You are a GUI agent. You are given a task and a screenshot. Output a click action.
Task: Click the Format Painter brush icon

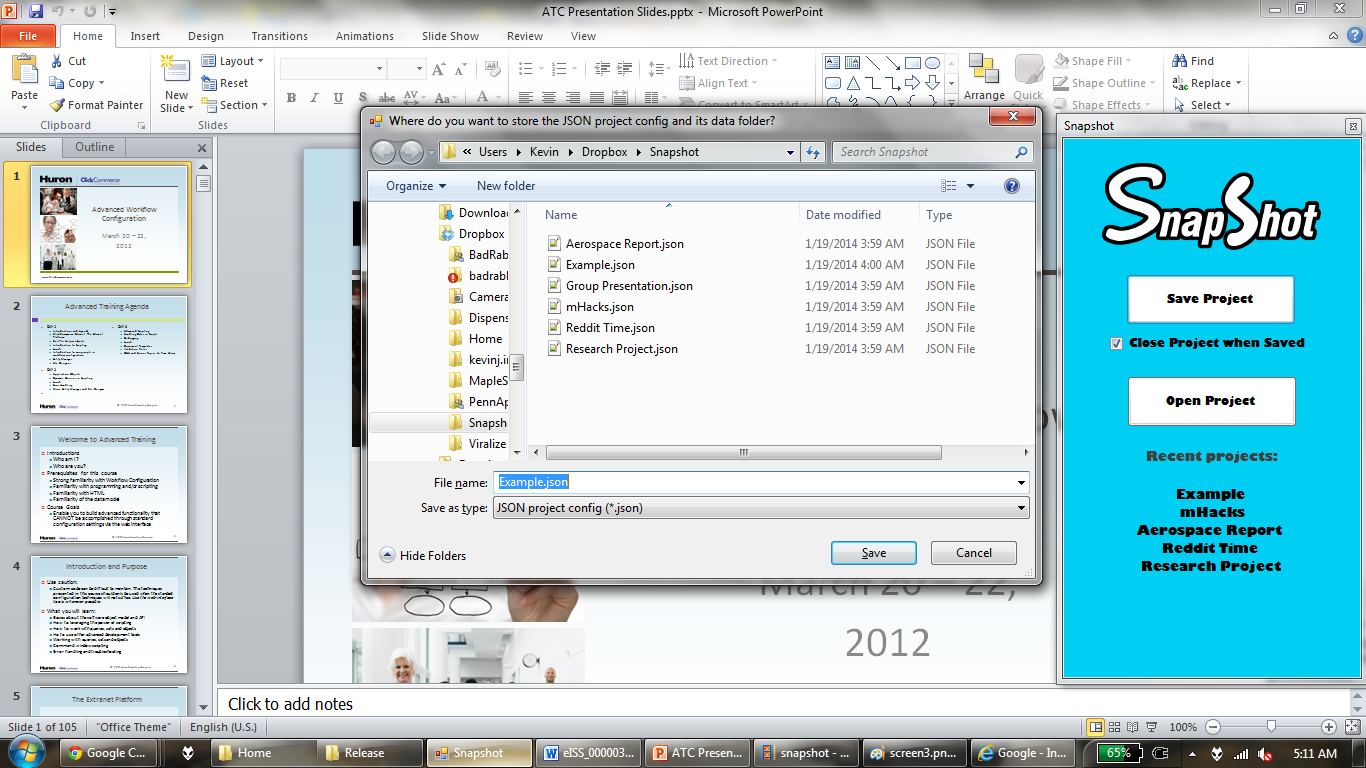pos(57,105)
